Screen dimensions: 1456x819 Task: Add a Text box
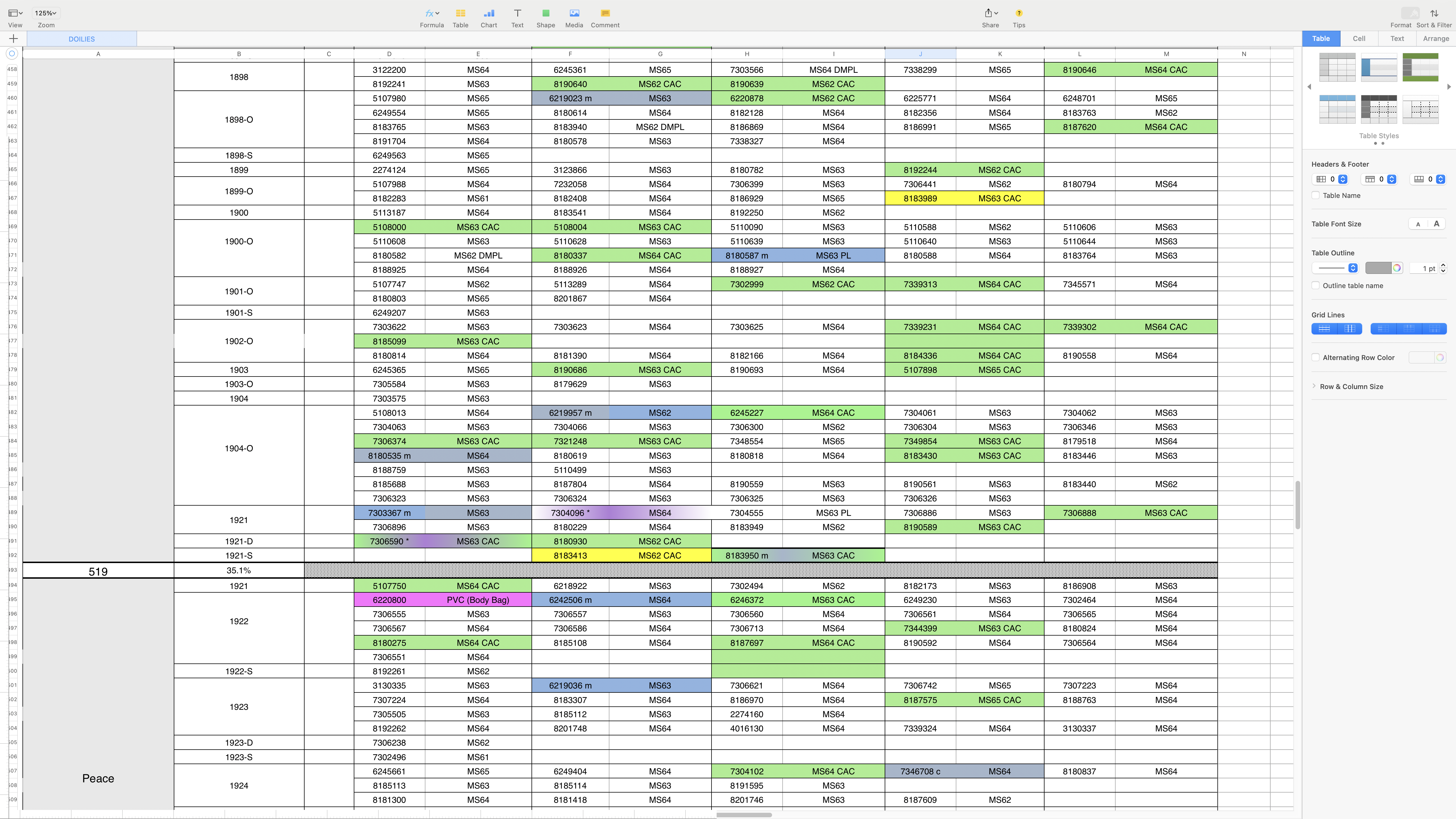pyautogui.click(x=517, y=14)
